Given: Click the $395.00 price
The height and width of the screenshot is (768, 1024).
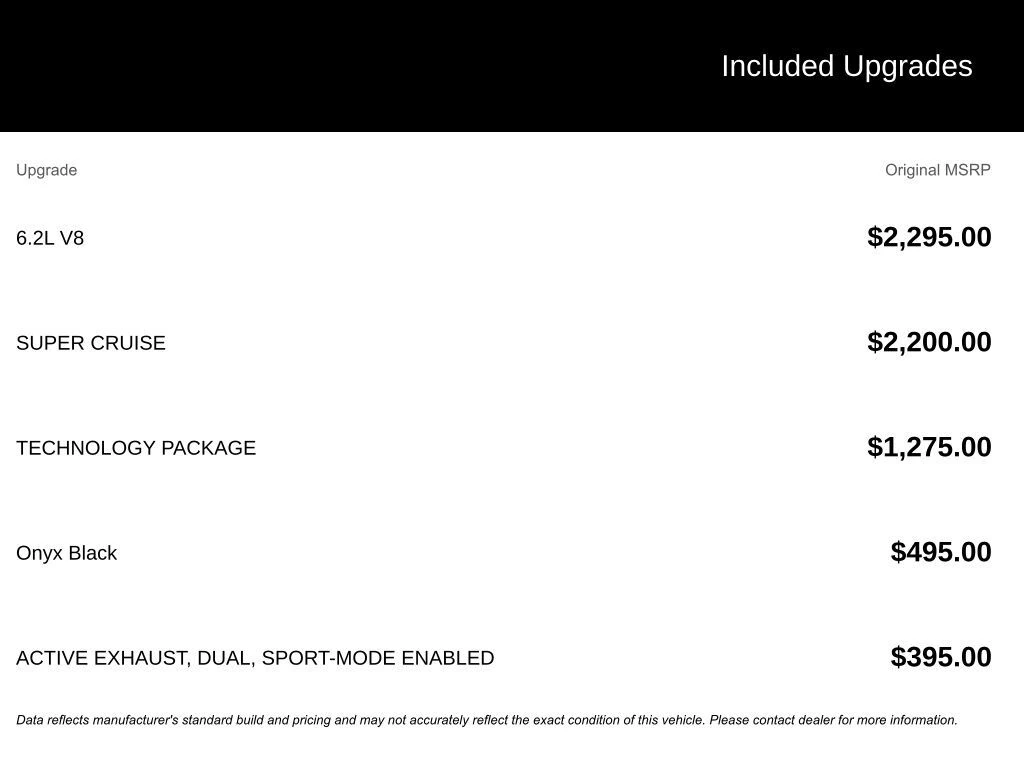Looking at the screenshot, I should [x=941, y=657].
